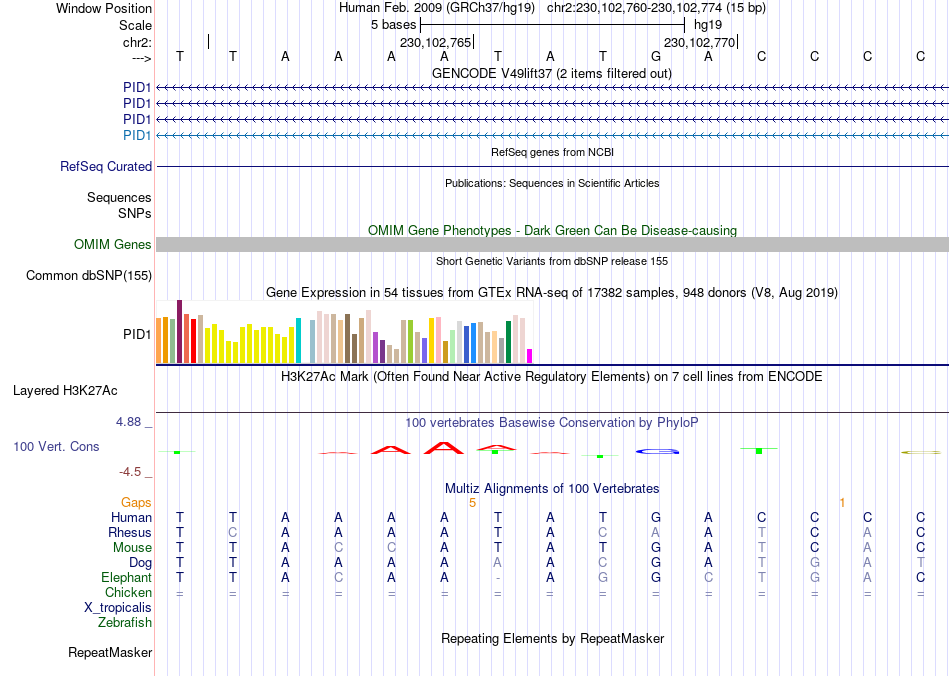The image size is (950, 676).
Task: Click the Scale label
Action: click(135, 25)
